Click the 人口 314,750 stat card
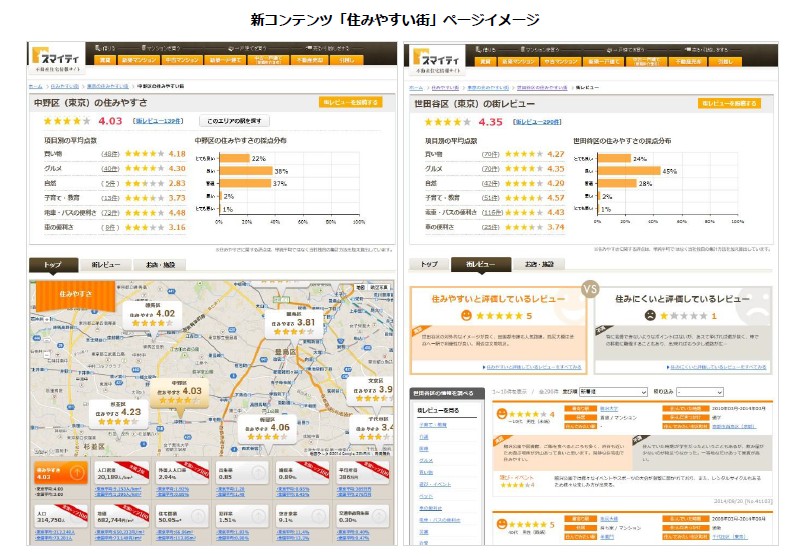The image size is (804, 557). pyautogui.click(x=61, y=516)
